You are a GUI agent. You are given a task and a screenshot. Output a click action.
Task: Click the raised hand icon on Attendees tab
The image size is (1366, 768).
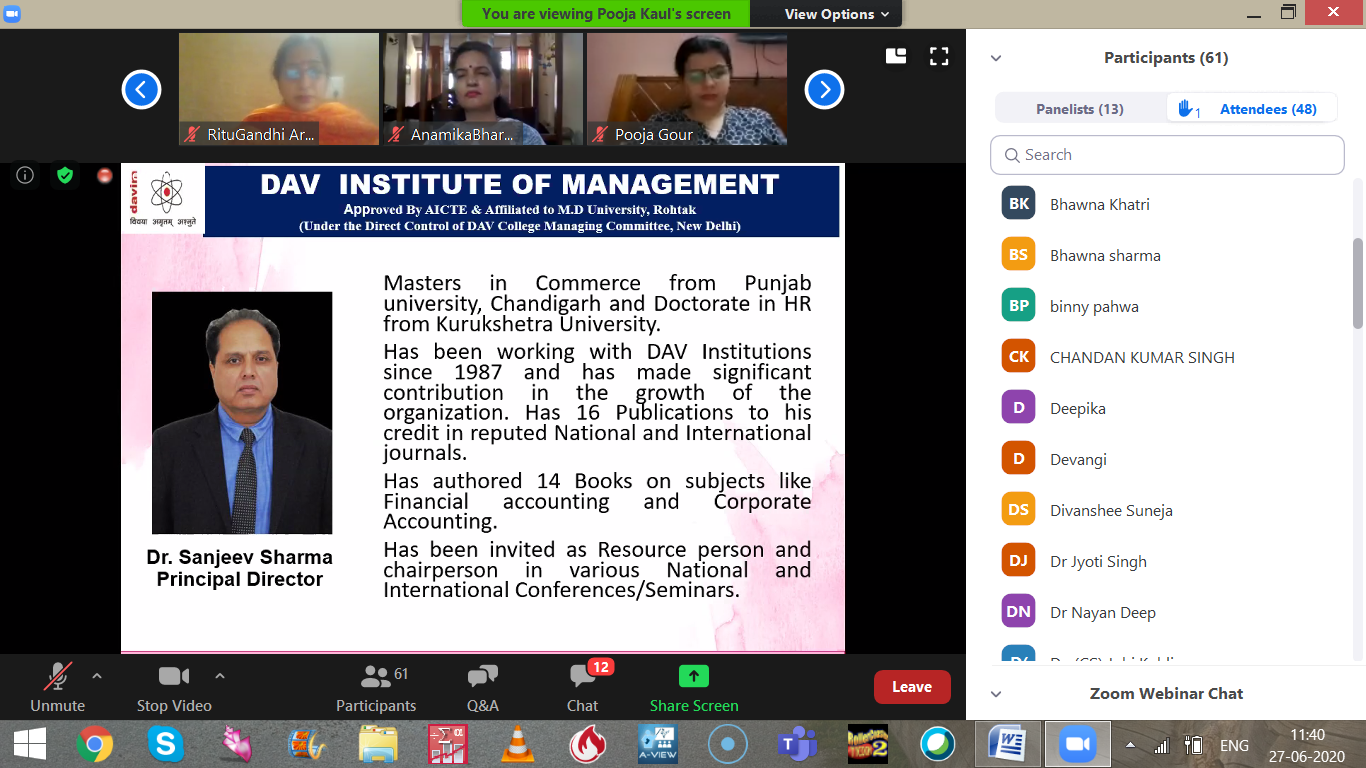(x=1188, y=108)
